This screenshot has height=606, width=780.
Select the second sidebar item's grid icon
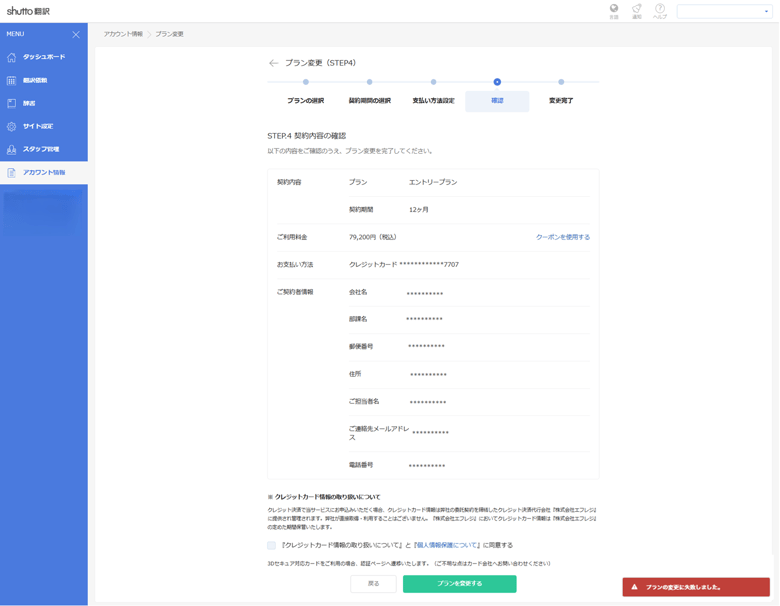point(11,80)
